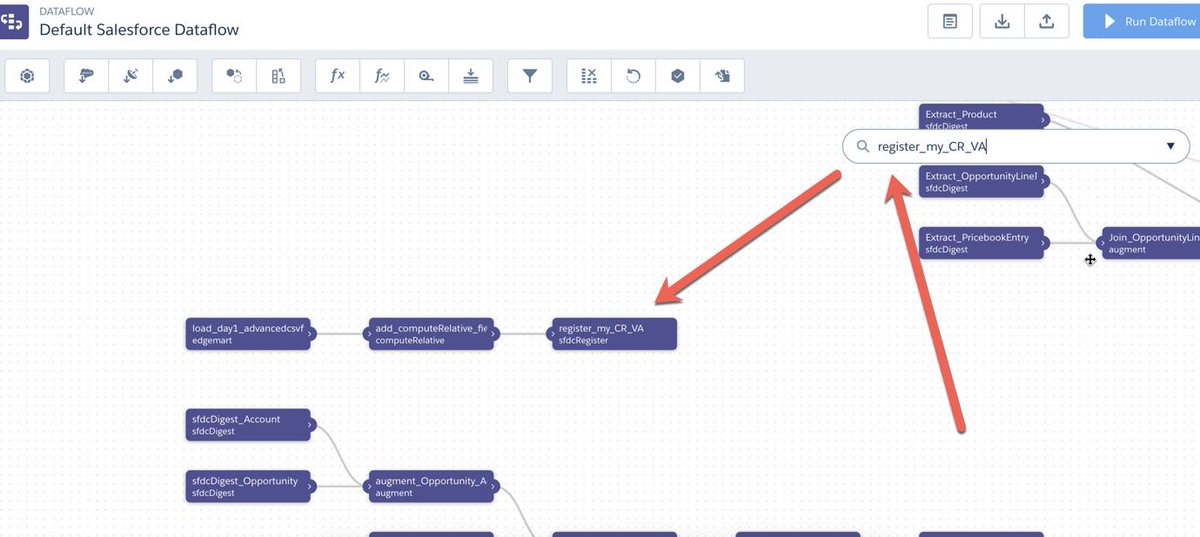Add a dim2mea transformation node
The image size is (1200, 537).
pyautogui.click(x=426, y=76)
